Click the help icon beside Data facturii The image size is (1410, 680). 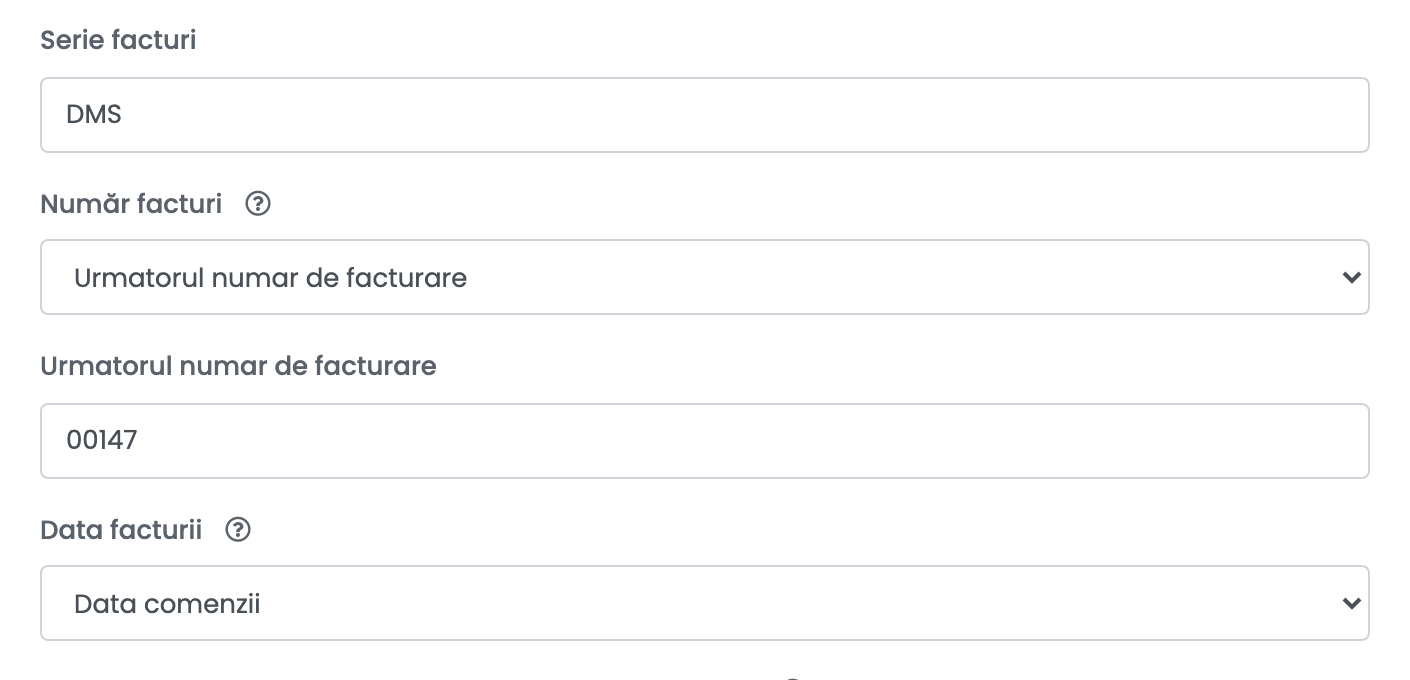(x=238, y=529)
